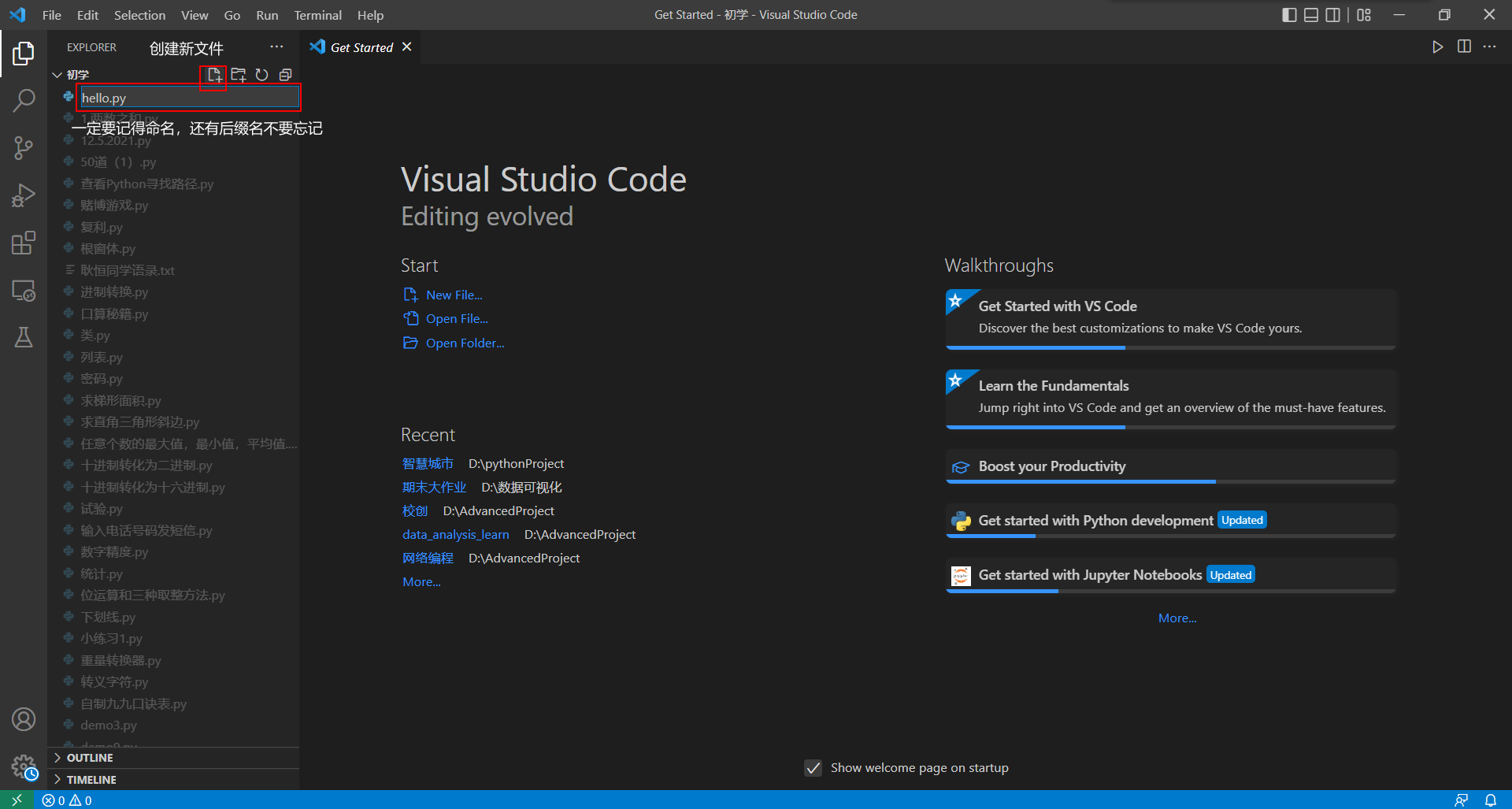1512x809 pixels.
Task: Open the Help menu
Action: (x=370, y=15)
